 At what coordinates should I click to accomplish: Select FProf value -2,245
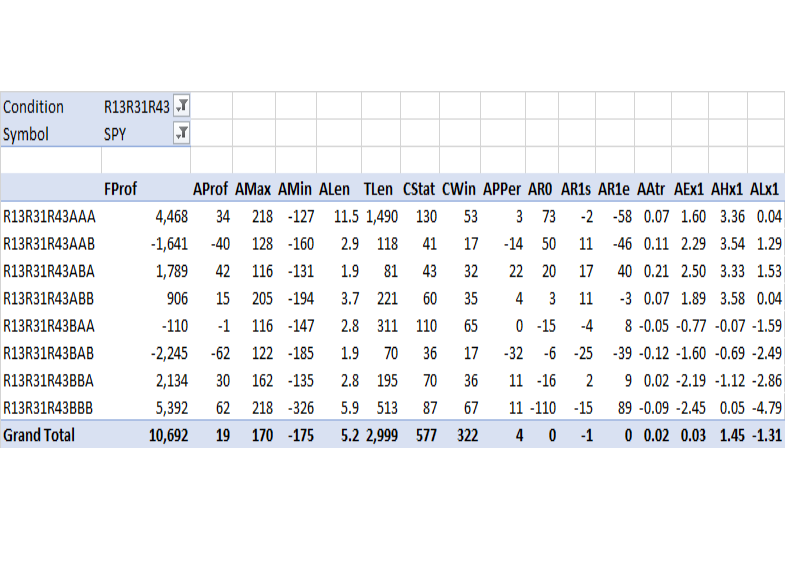(169, 353)
